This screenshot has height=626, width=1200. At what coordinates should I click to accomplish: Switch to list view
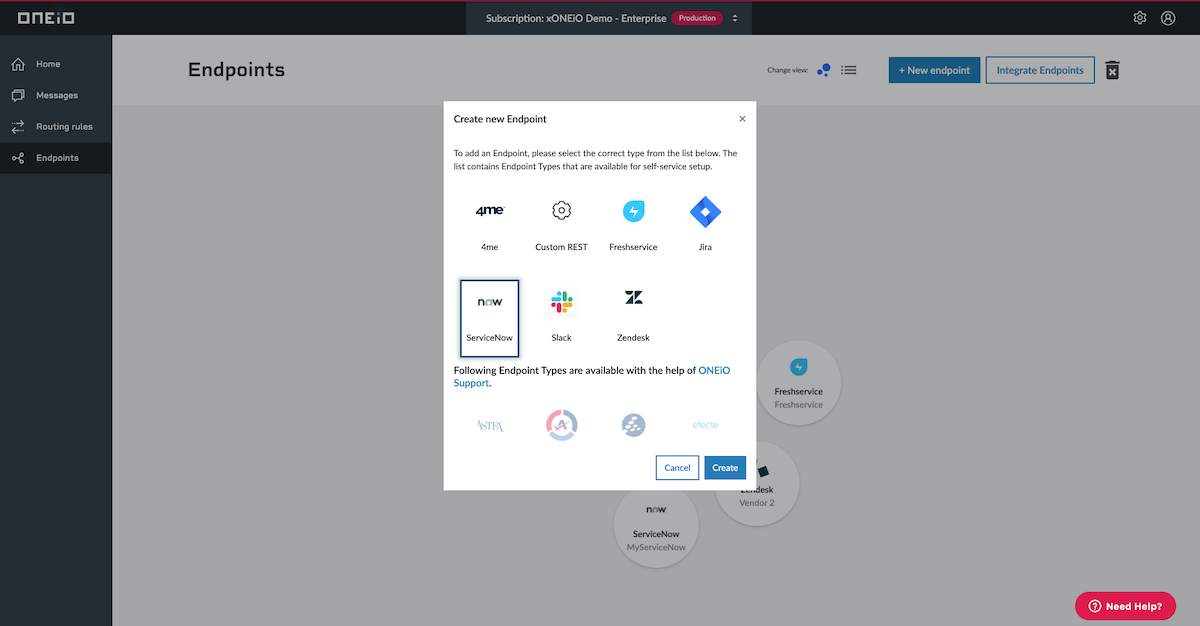pos(849,70)
